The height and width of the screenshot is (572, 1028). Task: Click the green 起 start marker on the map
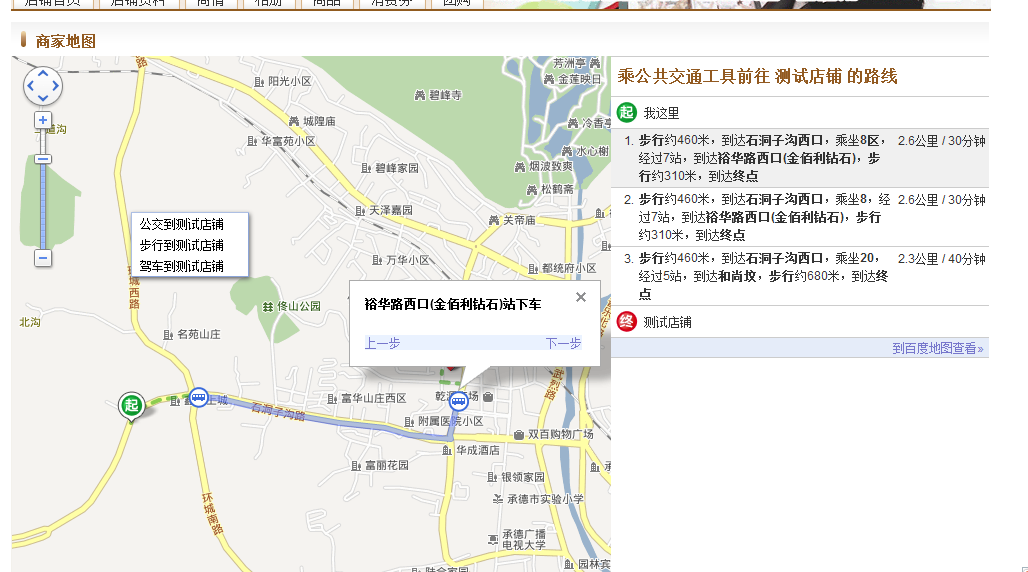(x=131, y=406)
